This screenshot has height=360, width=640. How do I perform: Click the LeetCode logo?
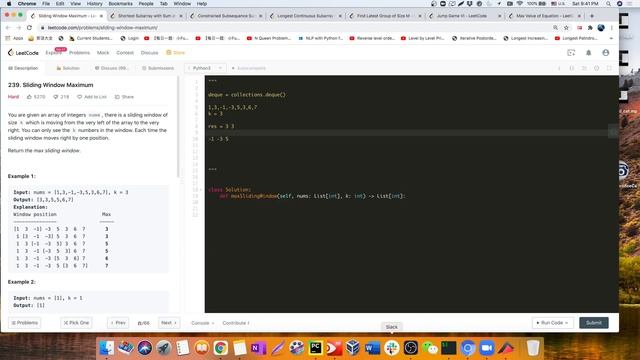(x=23, y=53)
